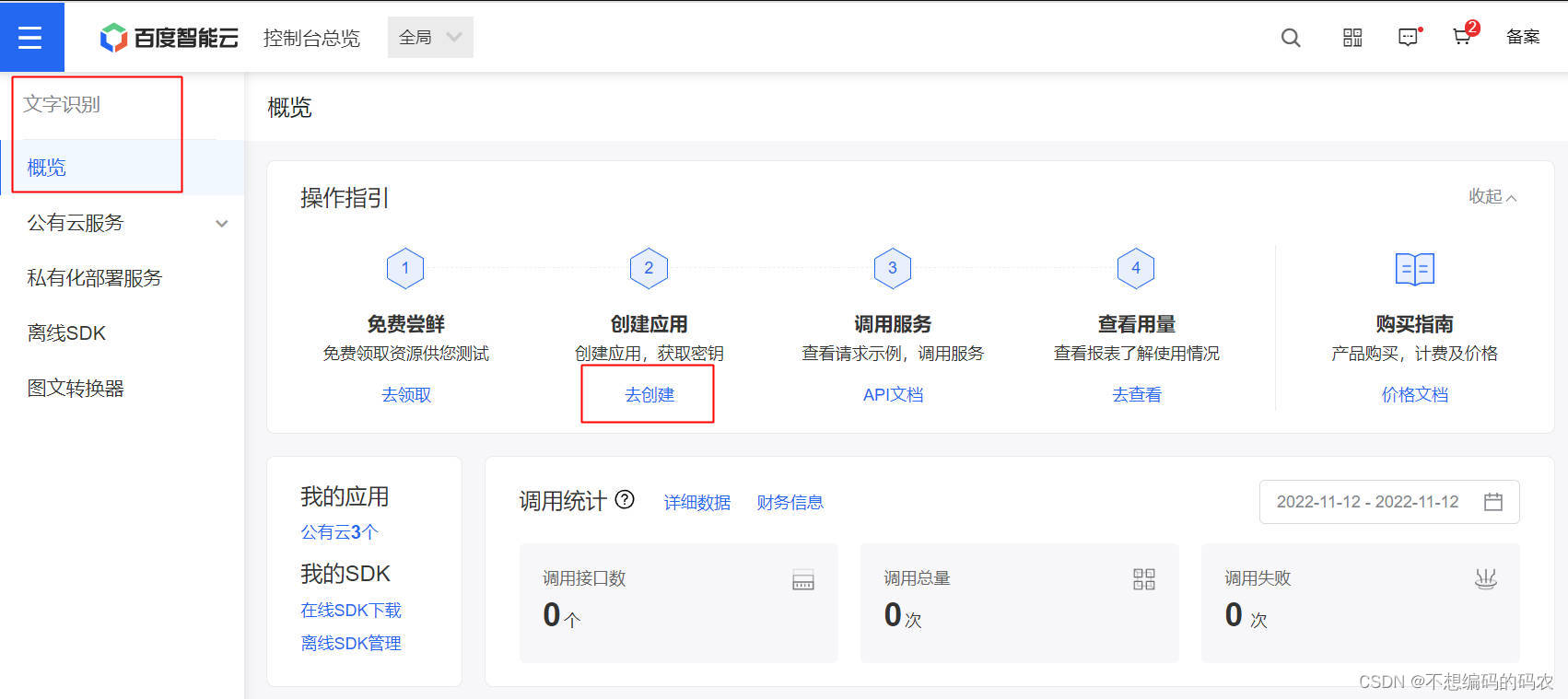The width and height of the screenshot is (1568, 699).
Task: Open the 全局 region dropdown
Action: [x=430, y=37]
